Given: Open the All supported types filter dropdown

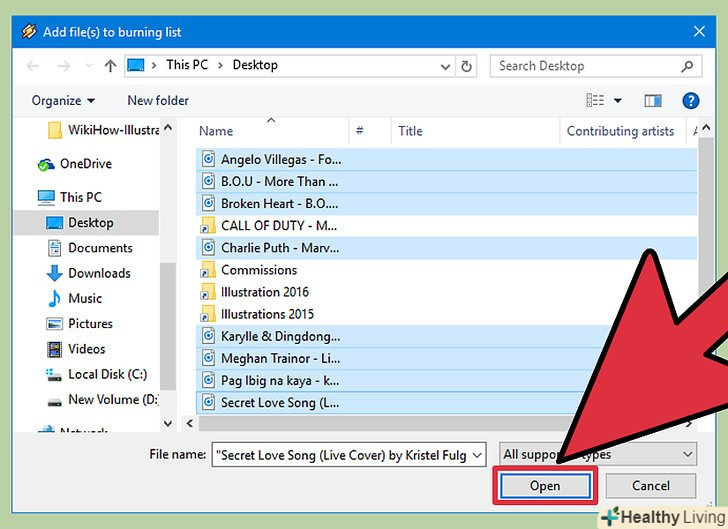Looking at the screenshot, I should point(597,454).
